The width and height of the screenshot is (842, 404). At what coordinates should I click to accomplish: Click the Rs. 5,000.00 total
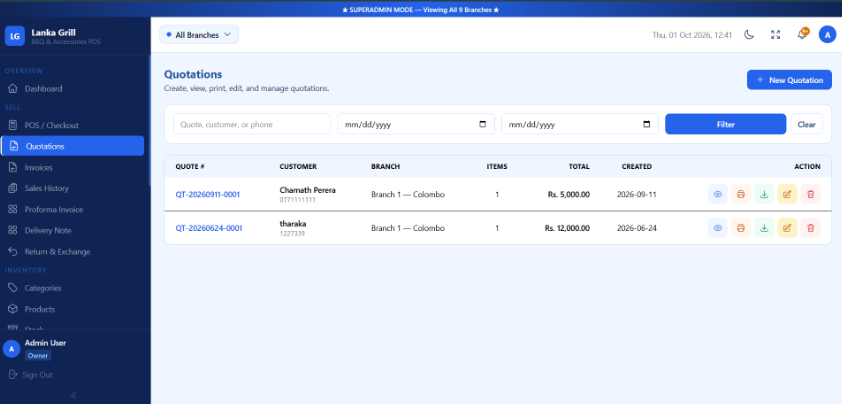(x=569, y=194)
